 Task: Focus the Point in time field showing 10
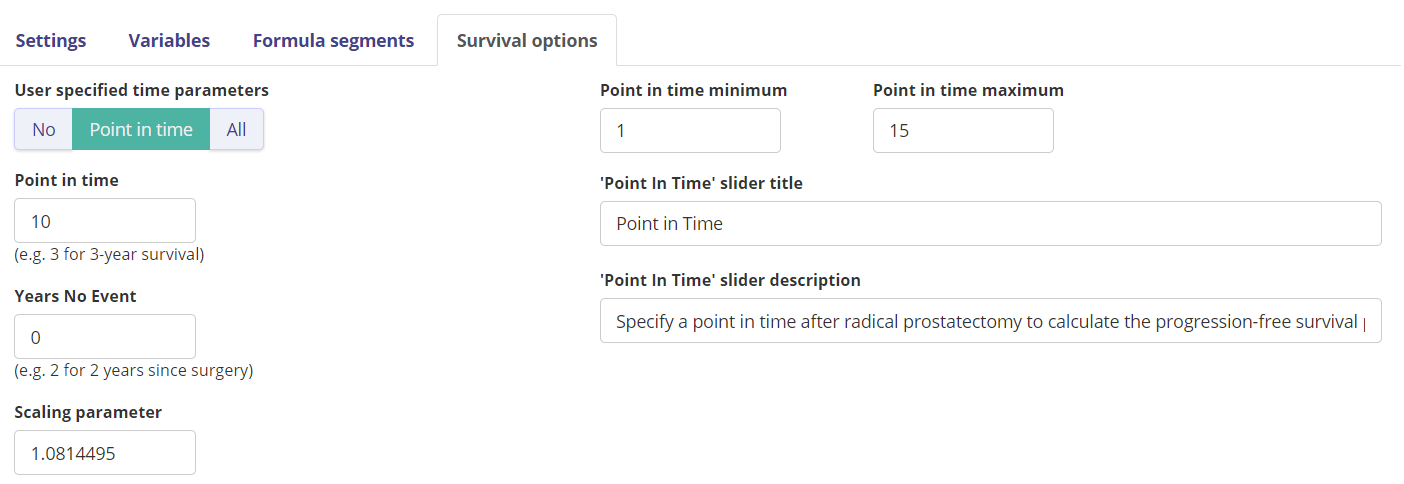pos(105,221)
